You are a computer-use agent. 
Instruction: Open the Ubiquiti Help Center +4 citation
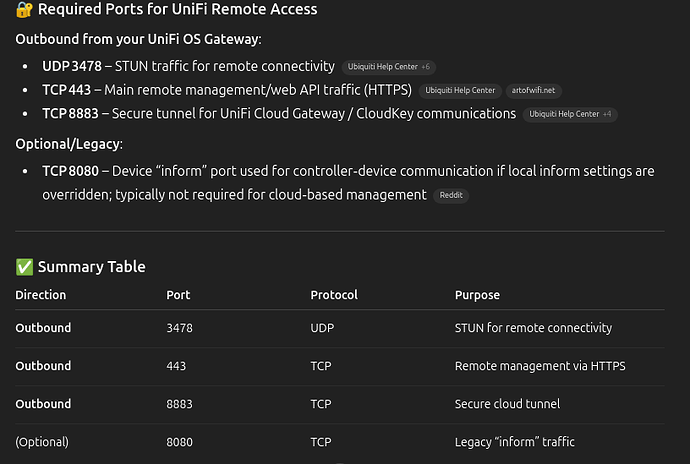pyautogui.click(x=570, y=114)
